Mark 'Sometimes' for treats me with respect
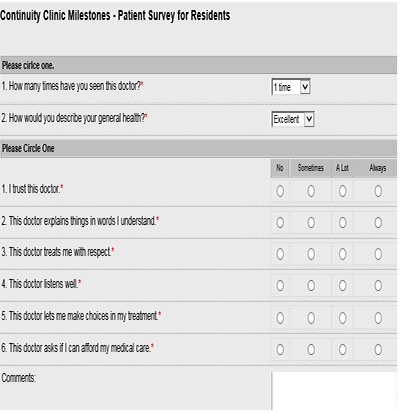The width and height of the screenshot is (400, 413). (x=311, y=254)
